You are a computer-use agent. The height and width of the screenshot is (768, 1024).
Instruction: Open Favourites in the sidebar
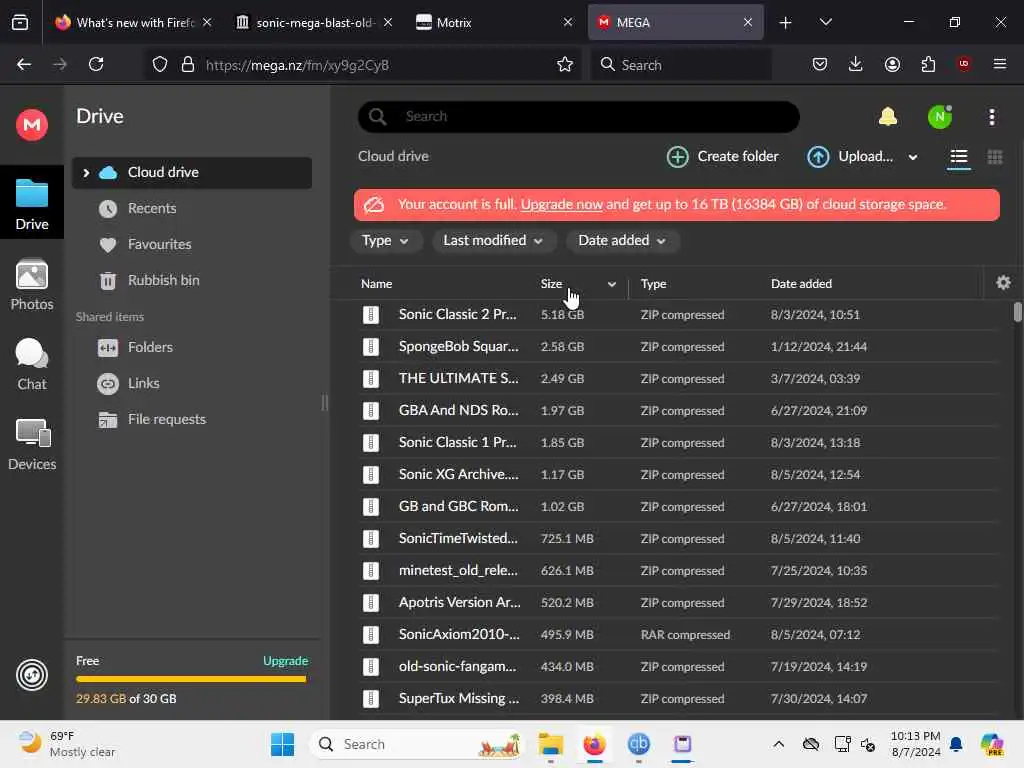point(159,244)
